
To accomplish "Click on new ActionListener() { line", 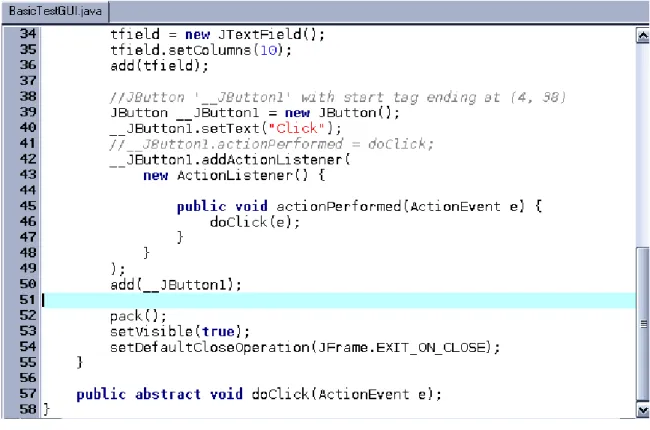I will pos(234,175).
